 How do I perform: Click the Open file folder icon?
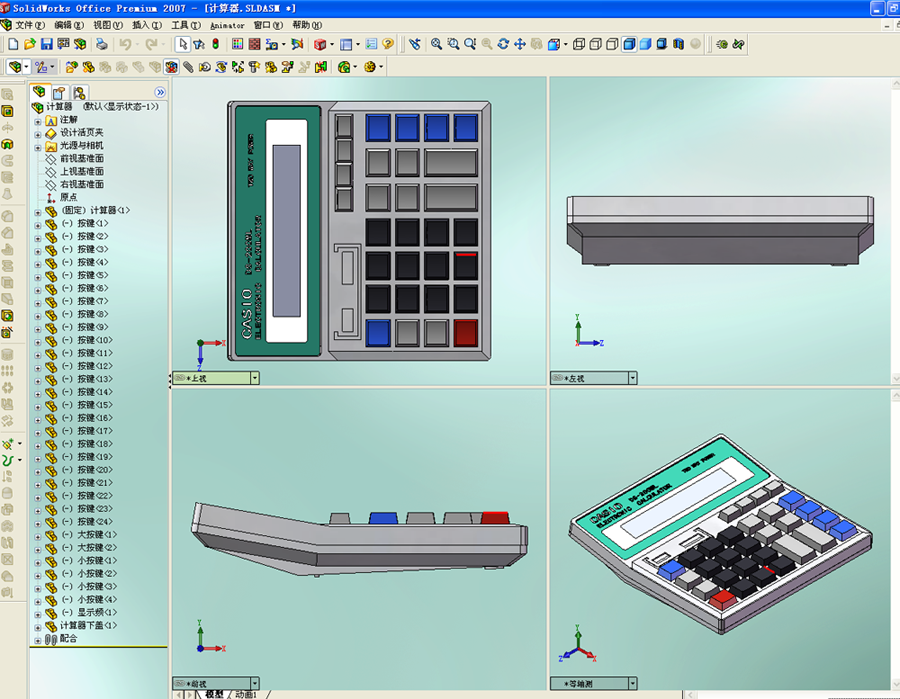click(30, 44)
